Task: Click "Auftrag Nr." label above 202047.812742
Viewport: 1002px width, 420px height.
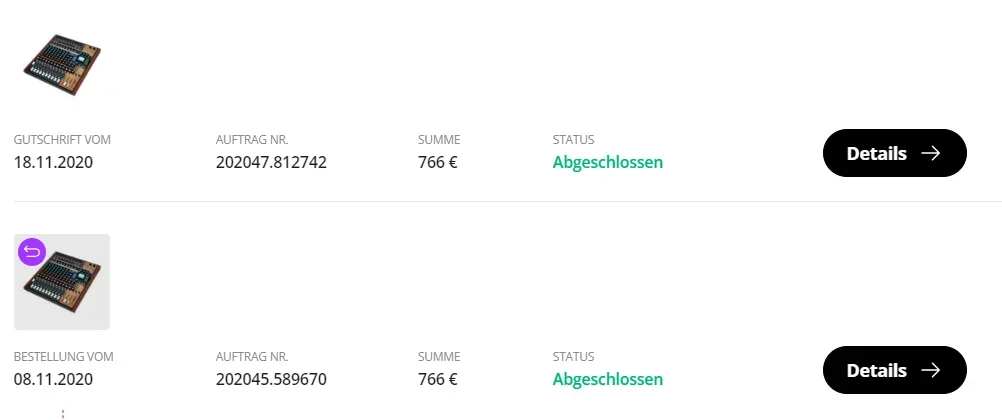Action: point(252,140)
